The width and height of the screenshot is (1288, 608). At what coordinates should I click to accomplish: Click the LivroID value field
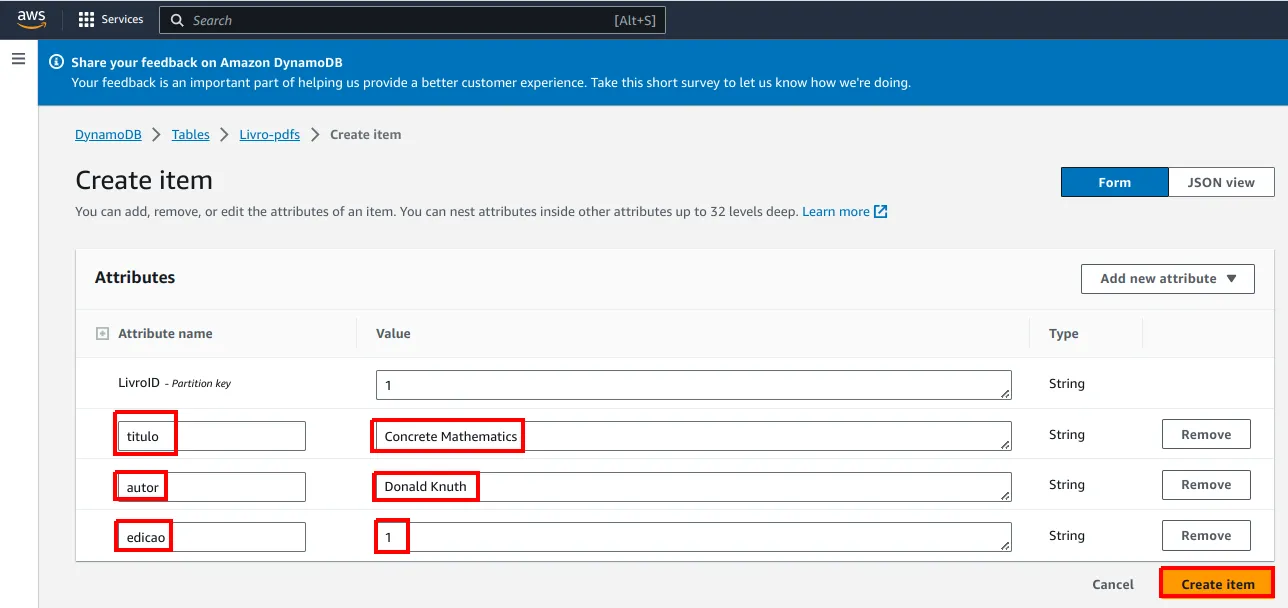point(694,385)
